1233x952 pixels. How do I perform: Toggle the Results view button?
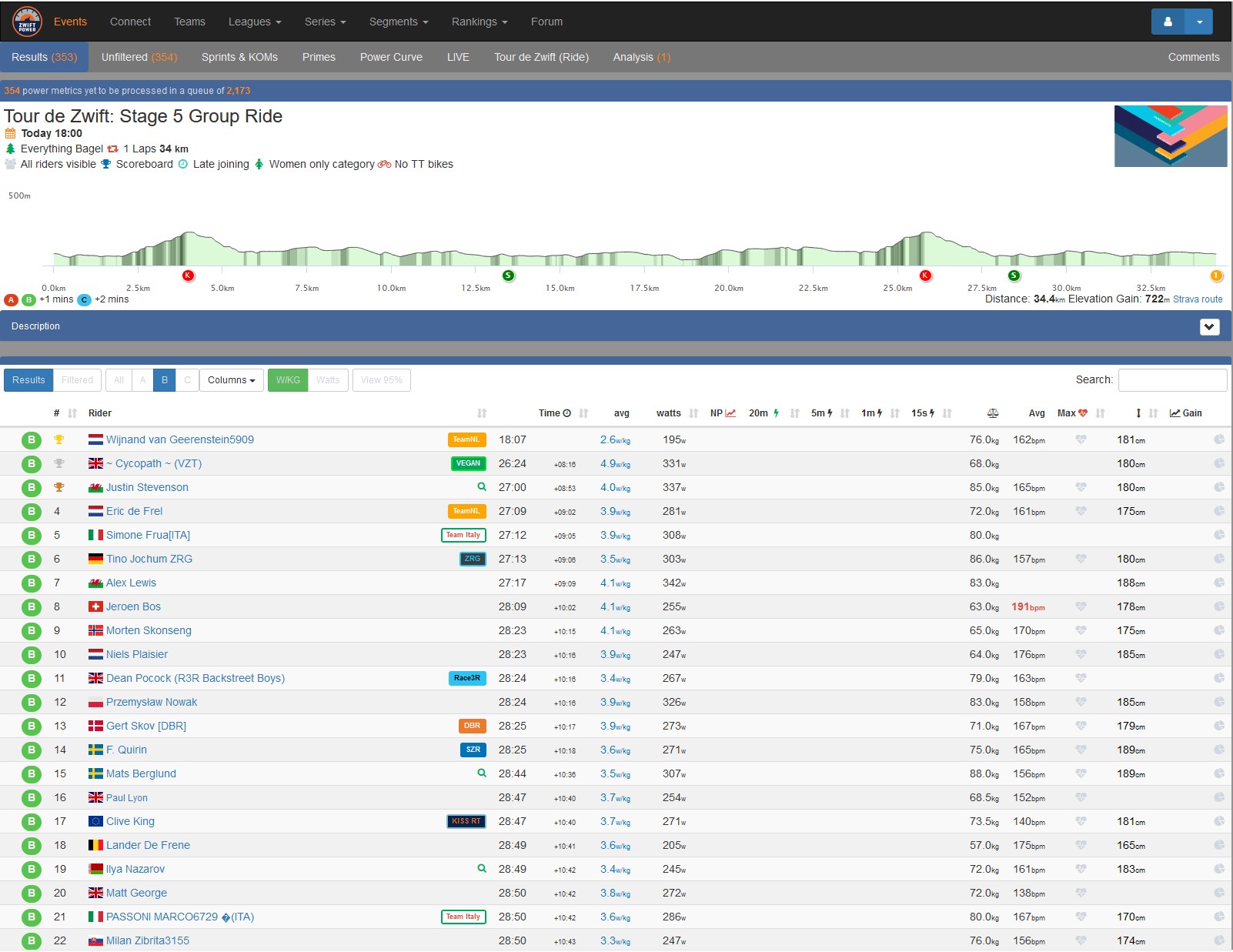(x=28, y=380)
